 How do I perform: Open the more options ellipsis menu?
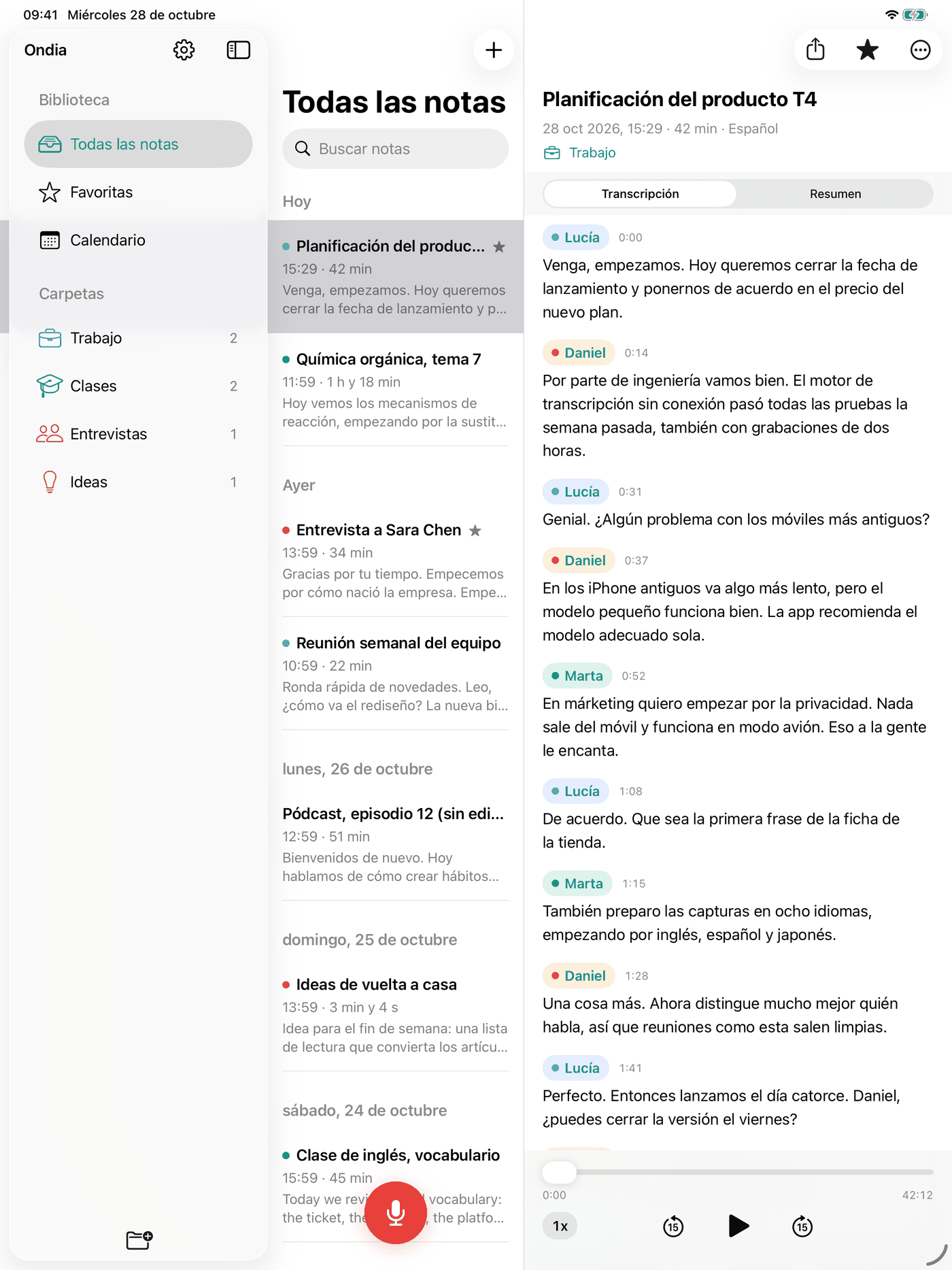tap(920, 50)
